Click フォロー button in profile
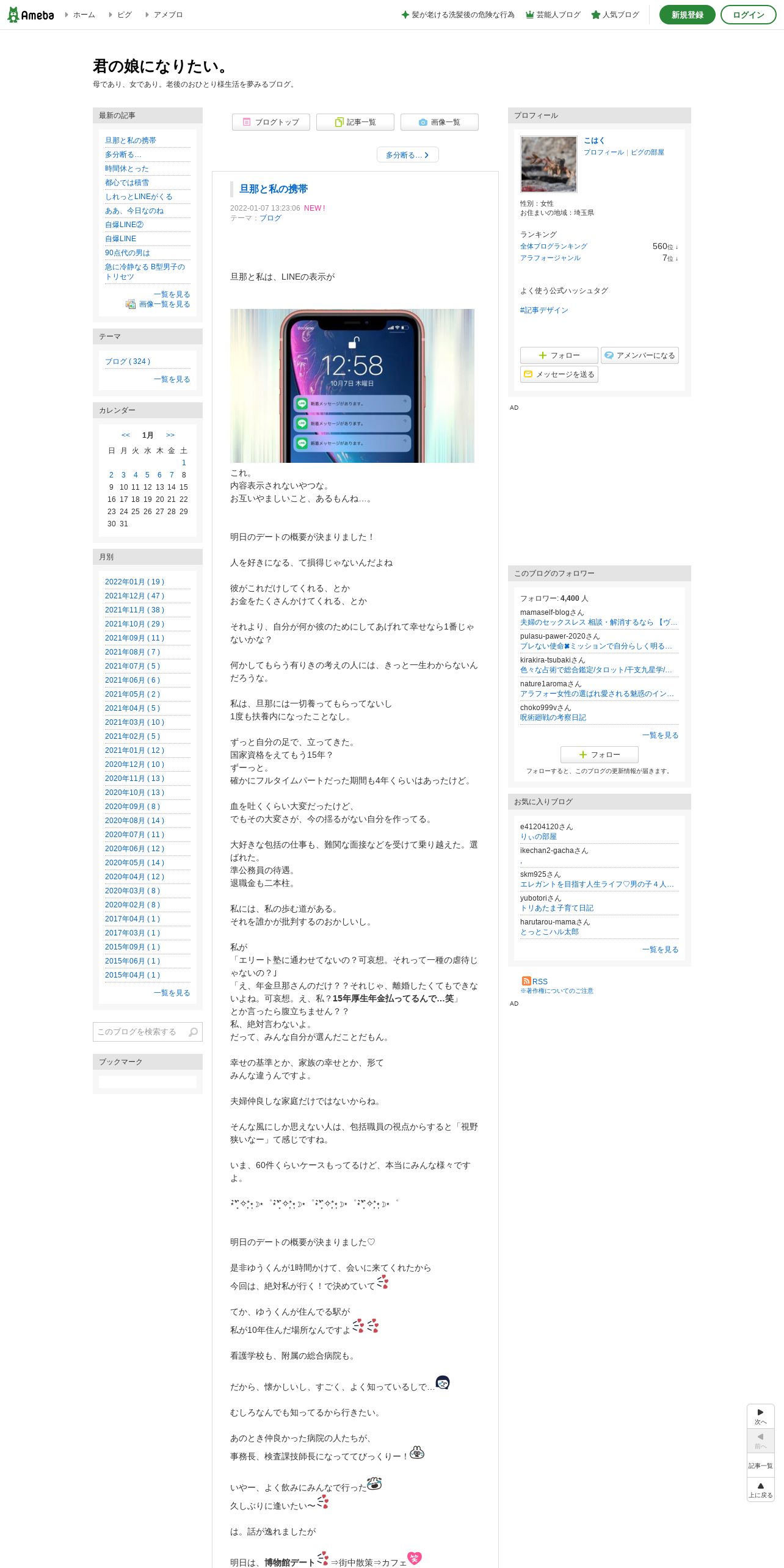Image resolution: width=784 pixels, height=1568 pixels. (x=559, y=355)
